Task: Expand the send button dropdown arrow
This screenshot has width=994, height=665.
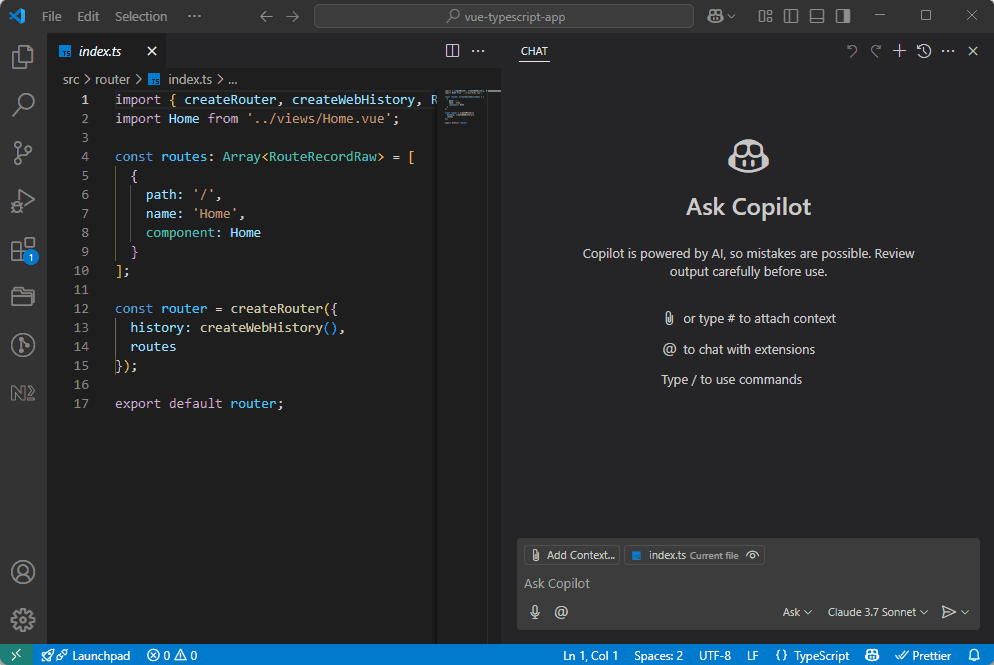Action: pos(966,612)
